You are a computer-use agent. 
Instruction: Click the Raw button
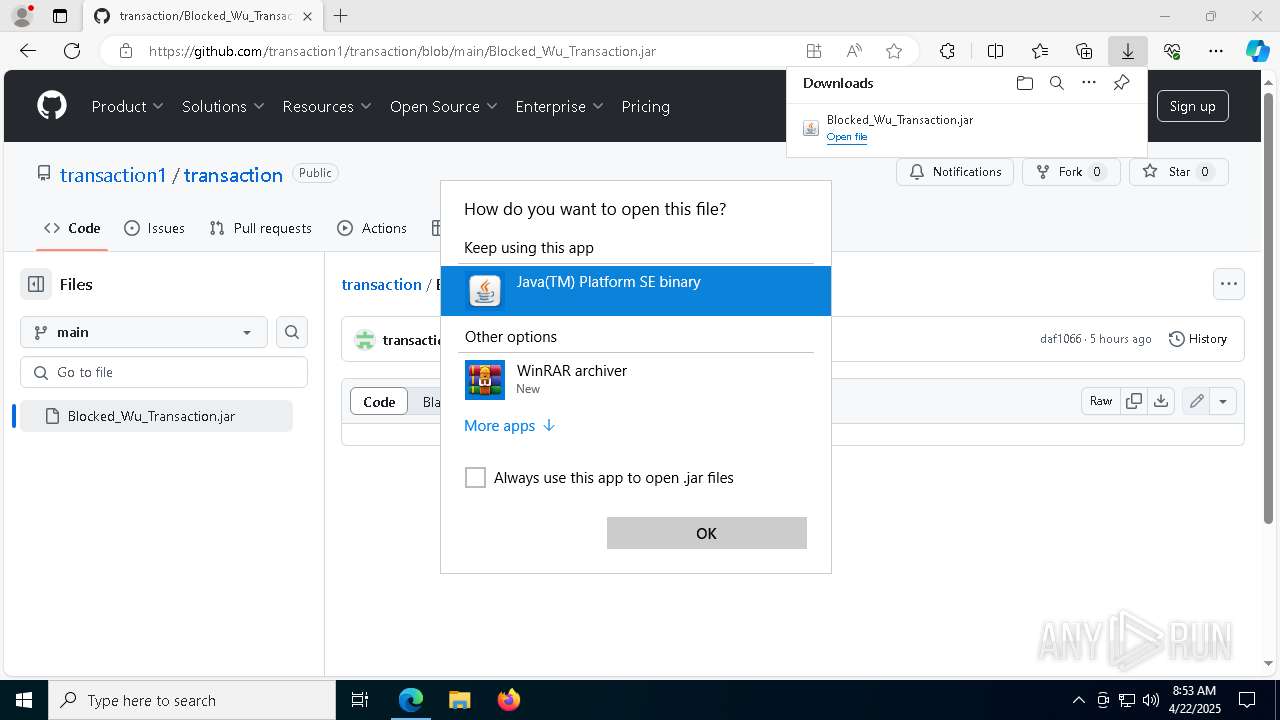coord(1101,401)
